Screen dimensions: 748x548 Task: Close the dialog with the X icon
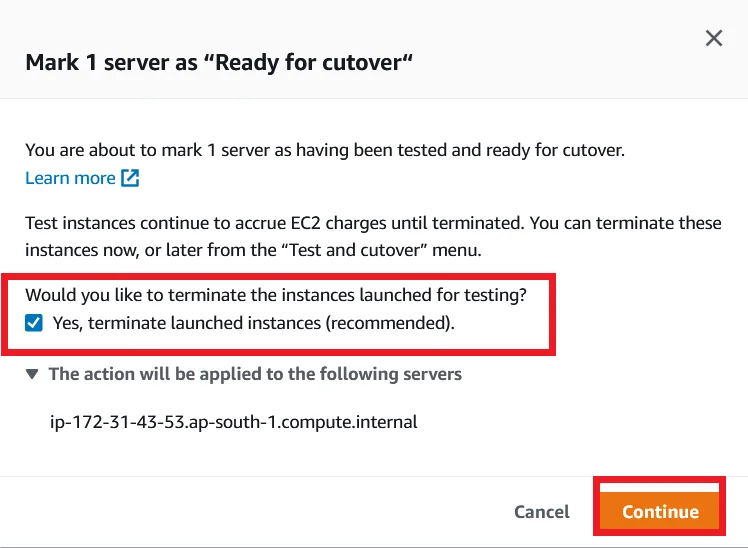(714, 38)
